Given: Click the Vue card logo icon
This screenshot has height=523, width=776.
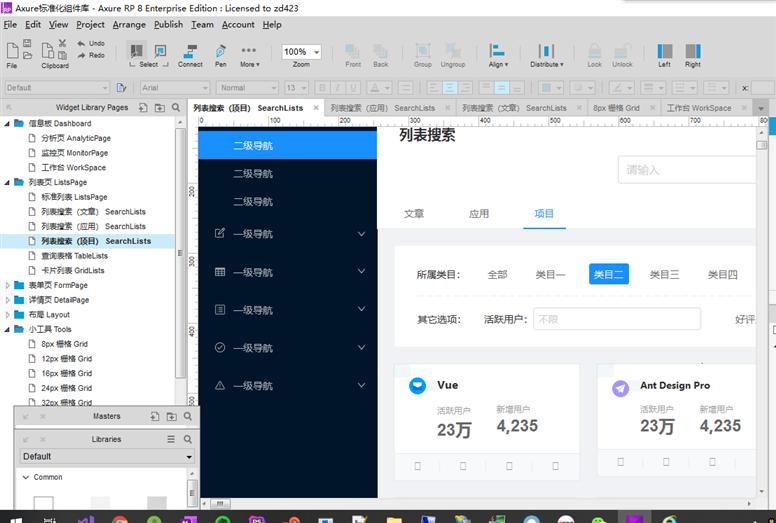Looking at the screenshot, I should tap(417, 385).
